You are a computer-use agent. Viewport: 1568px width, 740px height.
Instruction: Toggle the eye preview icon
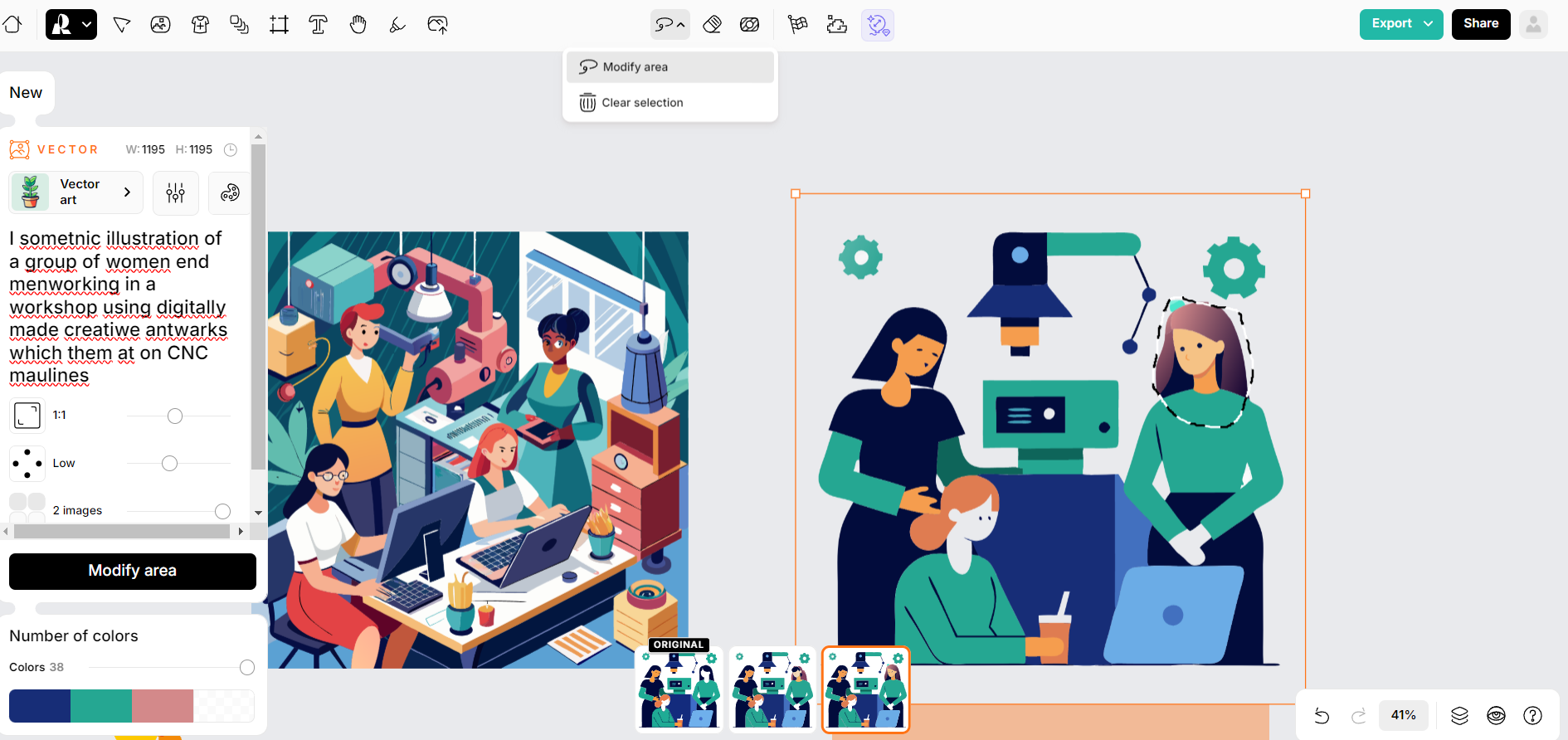tap(1496, 715)
